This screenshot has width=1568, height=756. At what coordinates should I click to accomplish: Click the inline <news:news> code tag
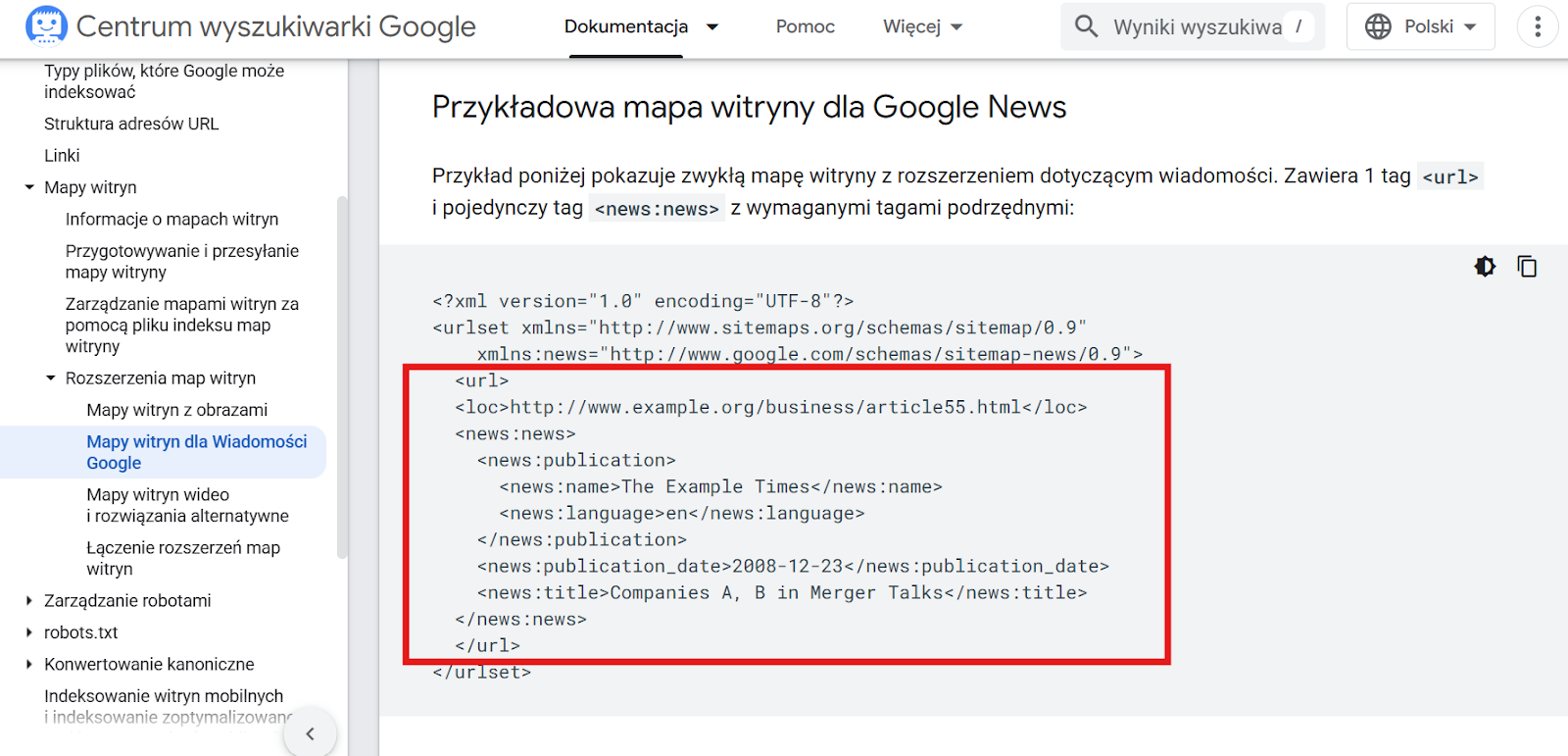tap(657, 208)
